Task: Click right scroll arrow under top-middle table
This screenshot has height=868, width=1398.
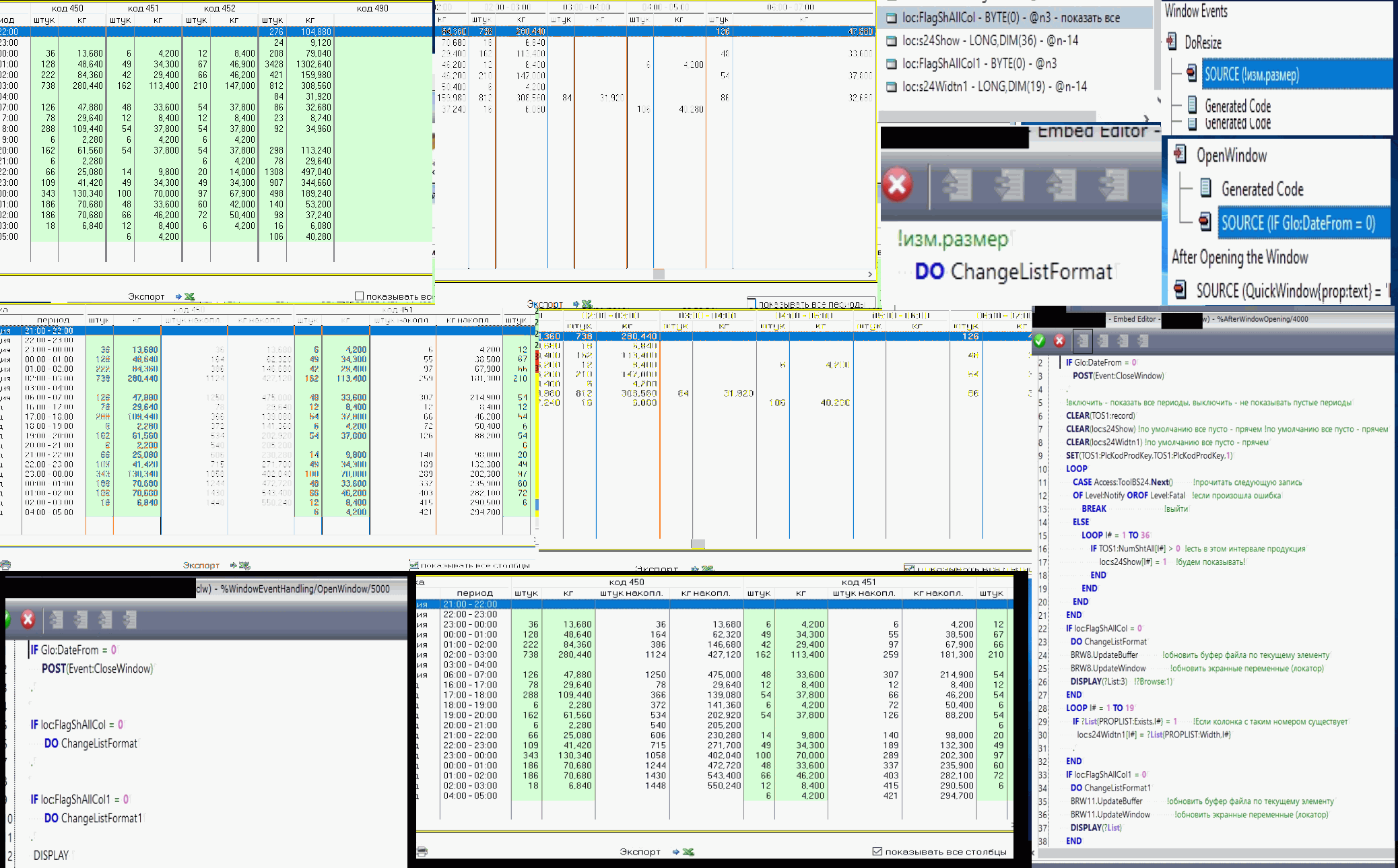Action: [870, 274]
